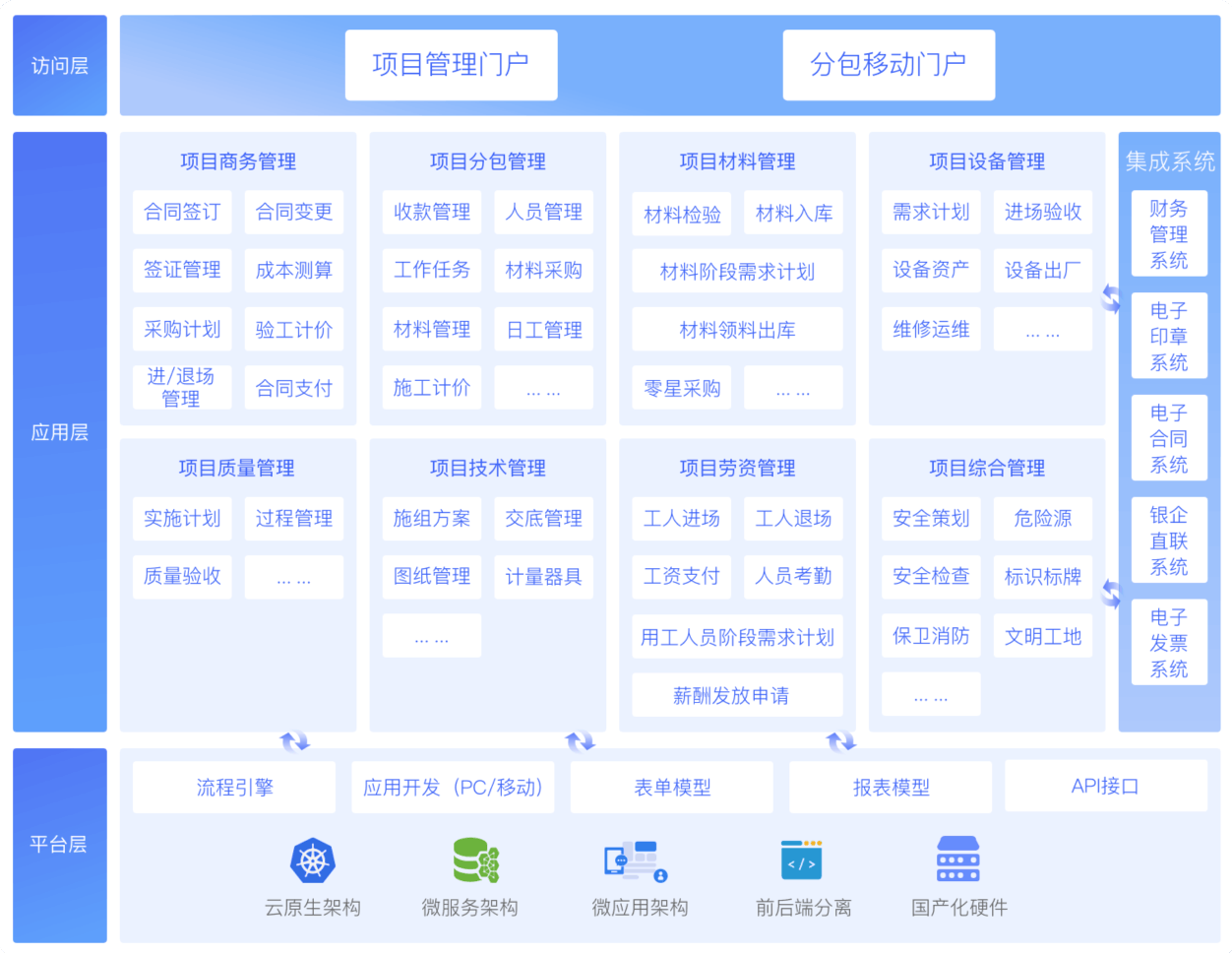Click the 材料检验 module
Image resolution: width=1232 pixels, height=955 pixels.
[x=682, y=215]
